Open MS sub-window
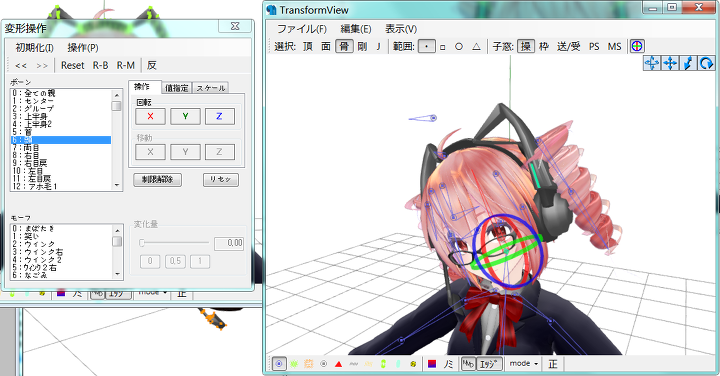Viewport: 720px width, 376px height. 614,46
